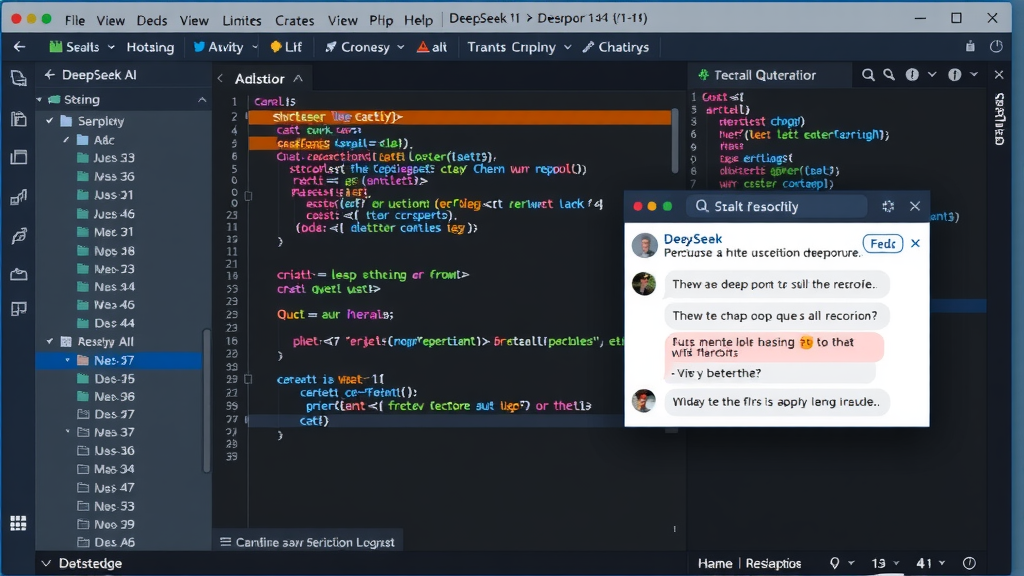1024x576 pixels.
Task: Open the settings gear in the chat popup
Action: coord(888,206)
